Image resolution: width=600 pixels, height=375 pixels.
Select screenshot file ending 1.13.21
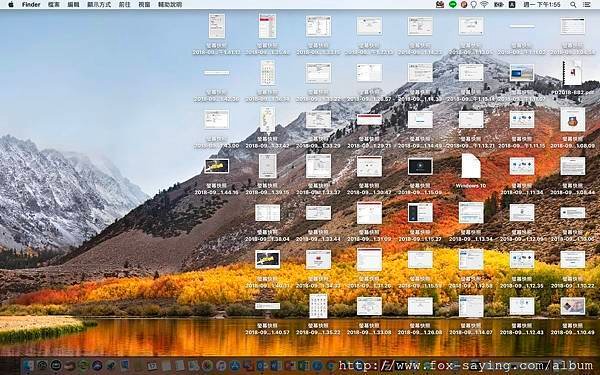click(471, 119)
